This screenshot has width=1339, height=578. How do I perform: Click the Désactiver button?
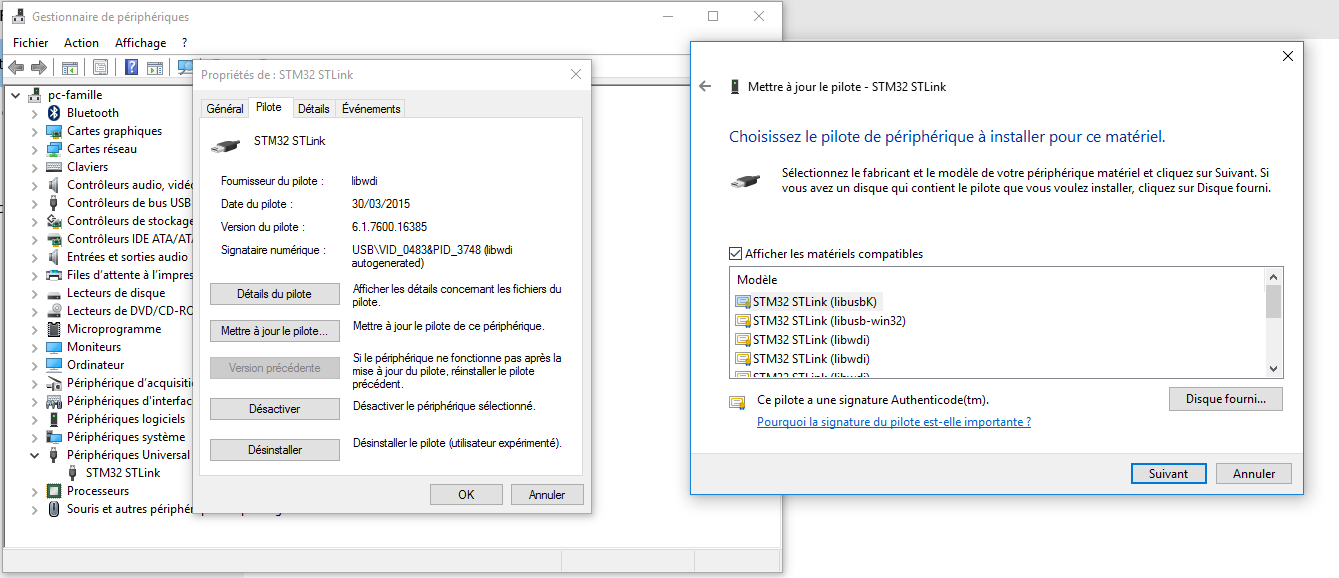[x=275, y=409]
